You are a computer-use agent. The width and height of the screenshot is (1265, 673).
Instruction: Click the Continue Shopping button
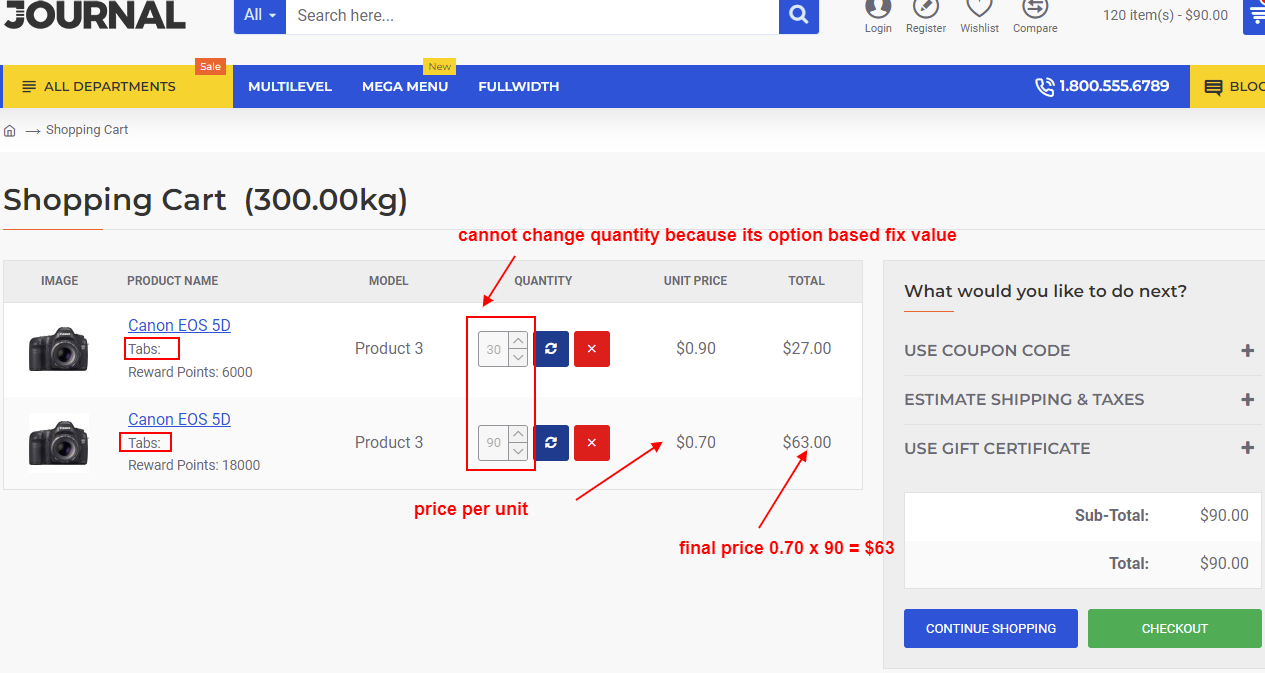(990, 629)
